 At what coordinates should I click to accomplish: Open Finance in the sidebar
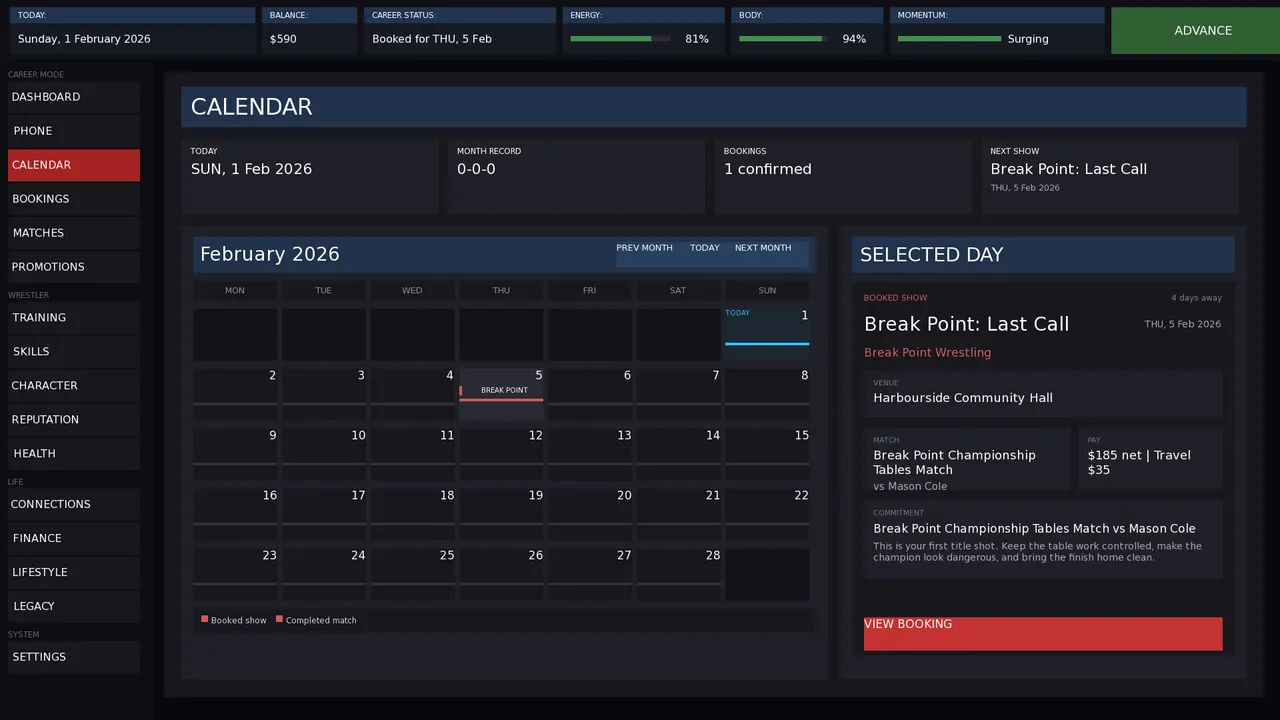point(74,538)
